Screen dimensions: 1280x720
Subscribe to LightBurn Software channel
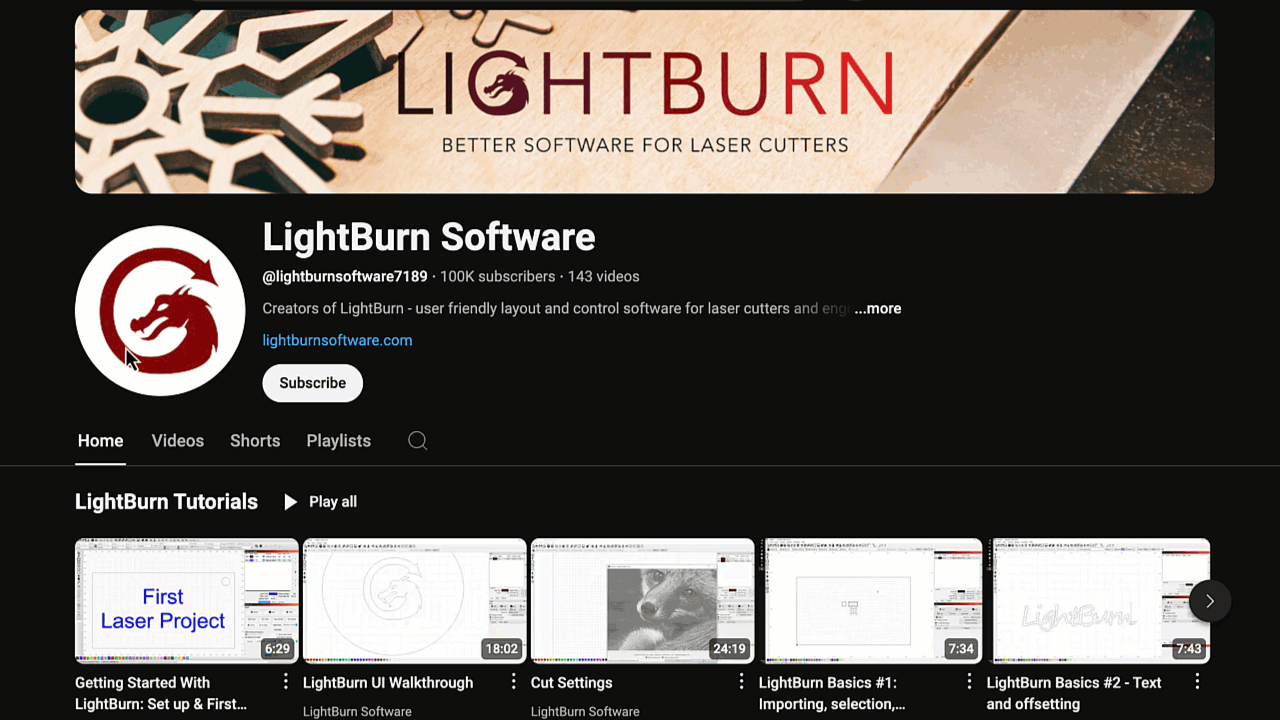tap(312, 383)
